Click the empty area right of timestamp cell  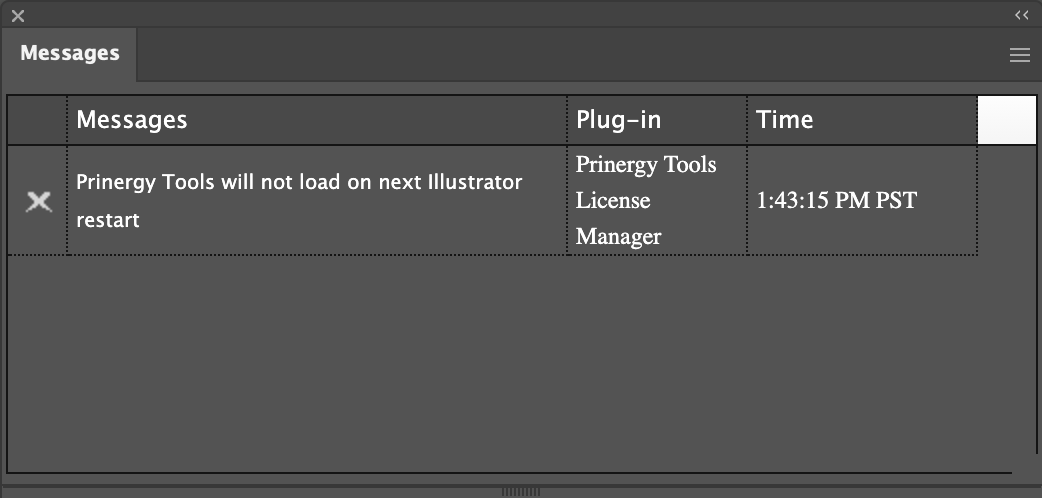[1006, 200]
